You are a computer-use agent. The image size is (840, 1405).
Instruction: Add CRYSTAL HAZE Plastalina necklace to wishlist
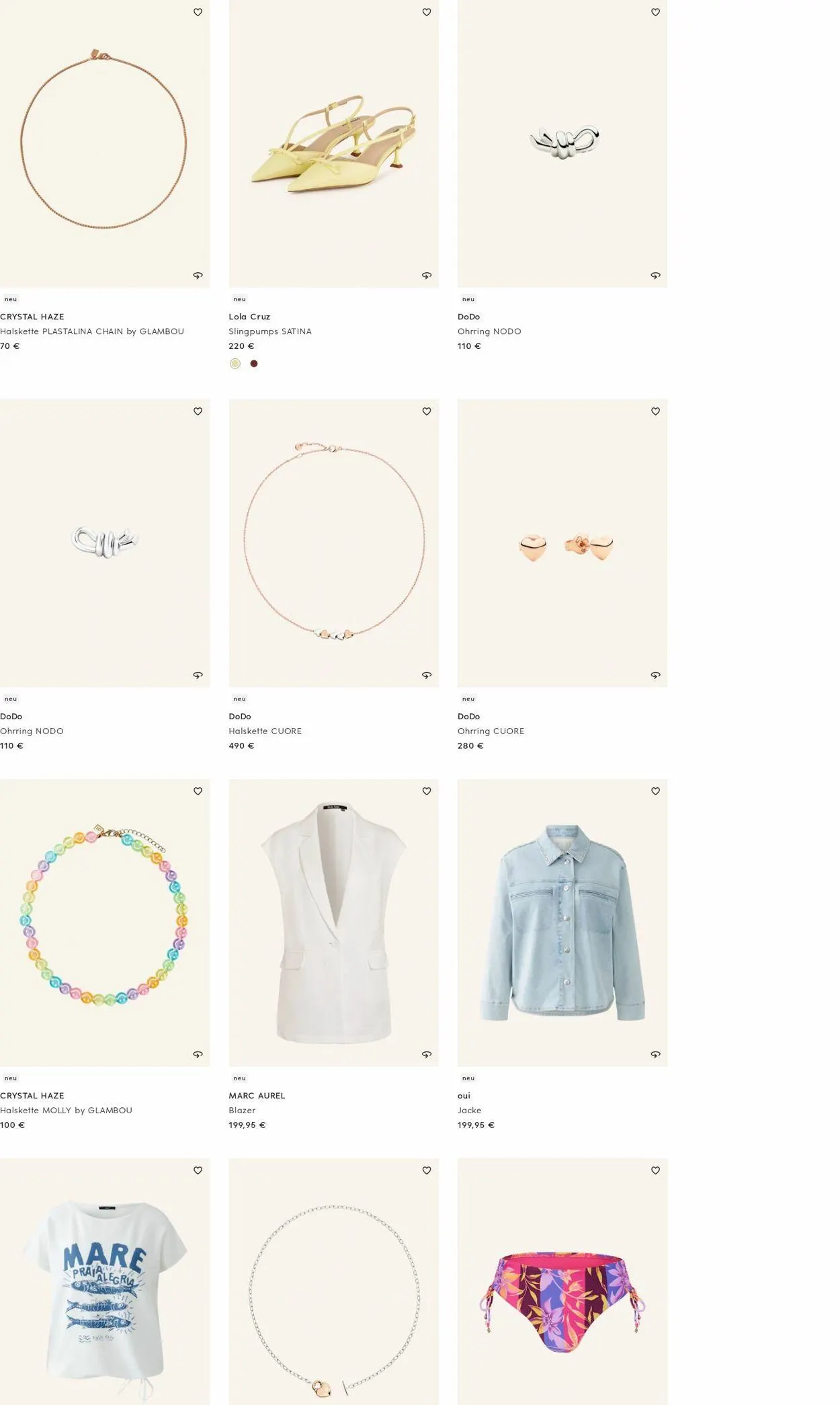(198, 12)
